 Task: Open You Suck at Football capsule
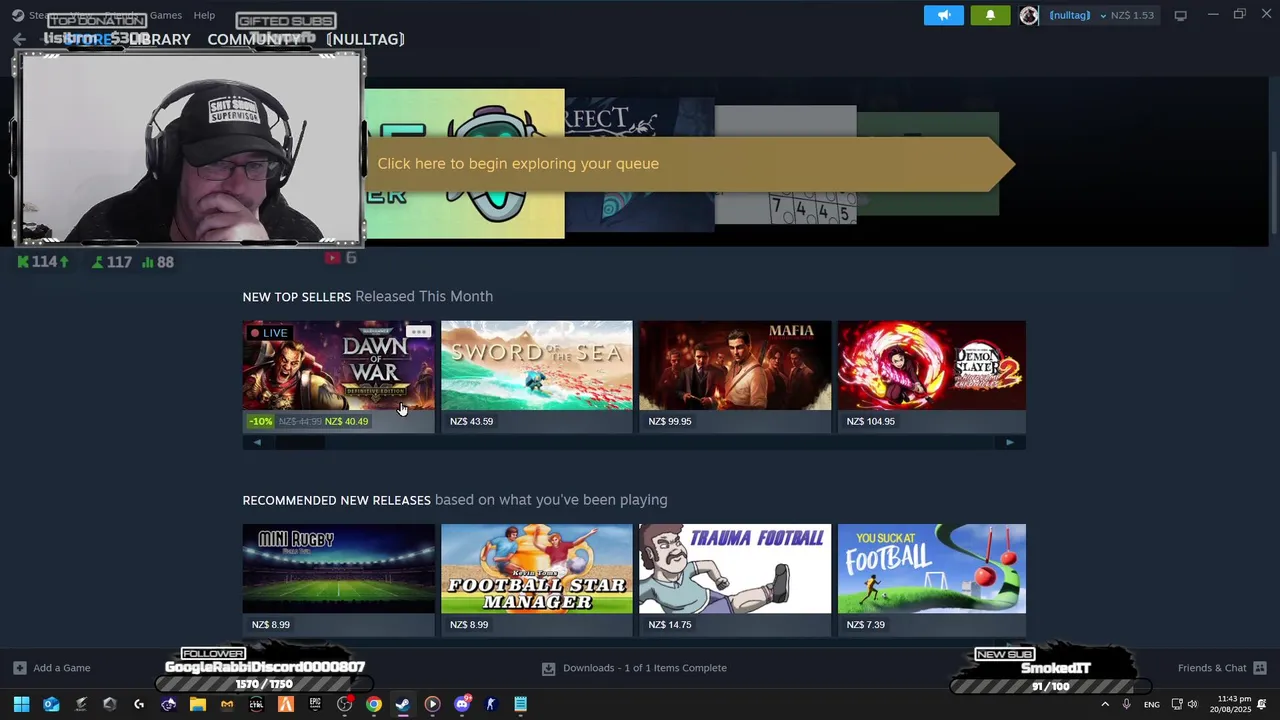[x=932, y=579]
